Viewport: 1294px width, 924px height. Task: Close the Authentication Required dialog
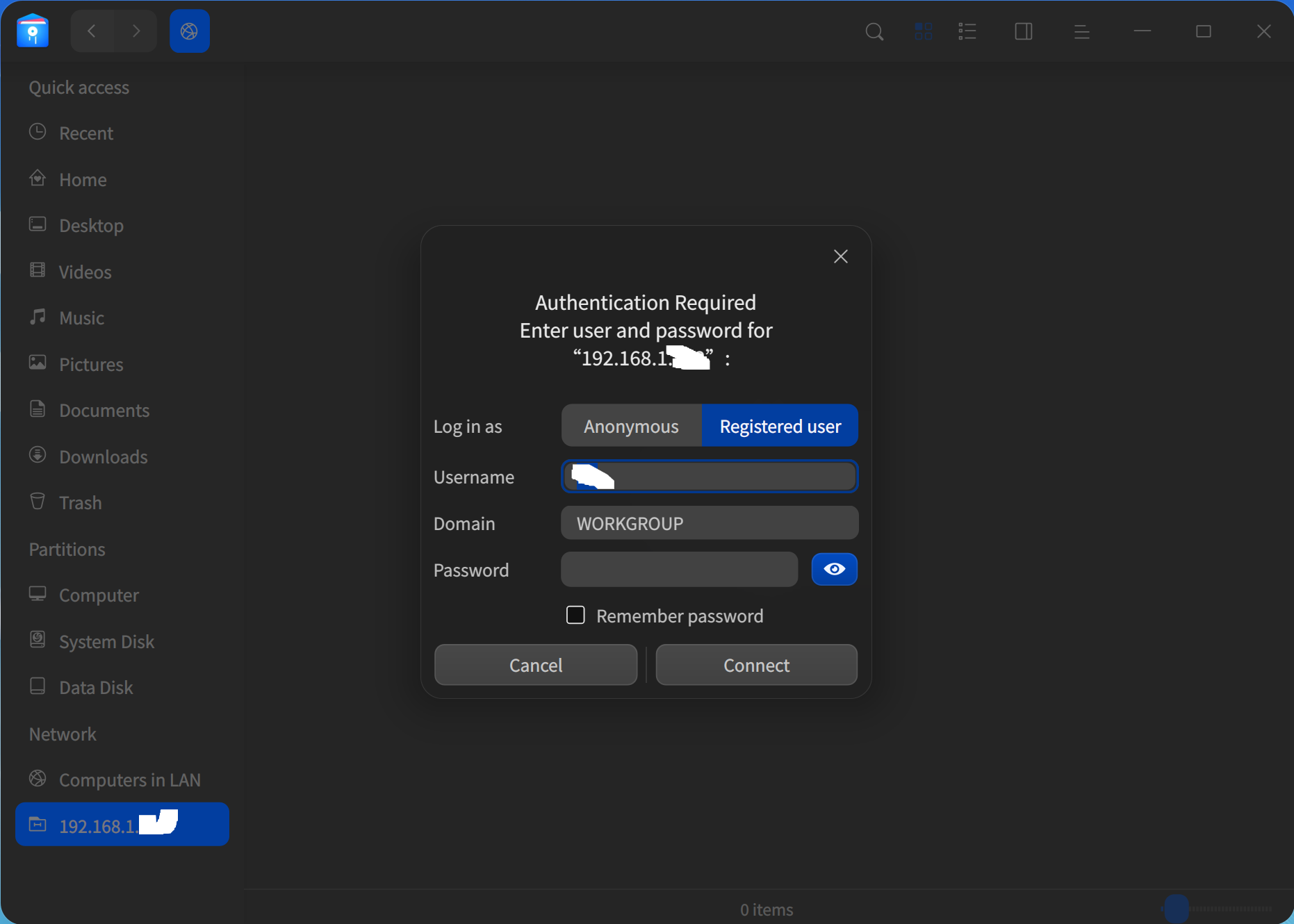(840, 256)
